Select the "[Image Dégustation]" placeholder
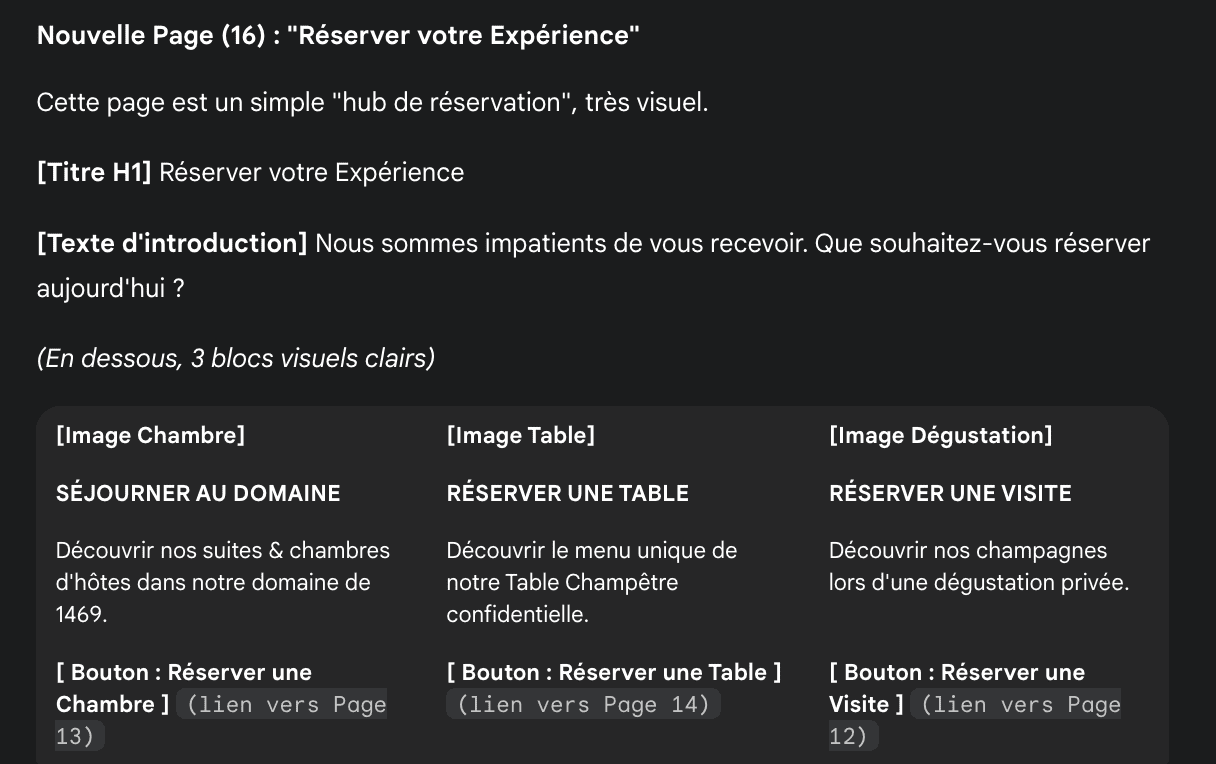 click(941, 435)
